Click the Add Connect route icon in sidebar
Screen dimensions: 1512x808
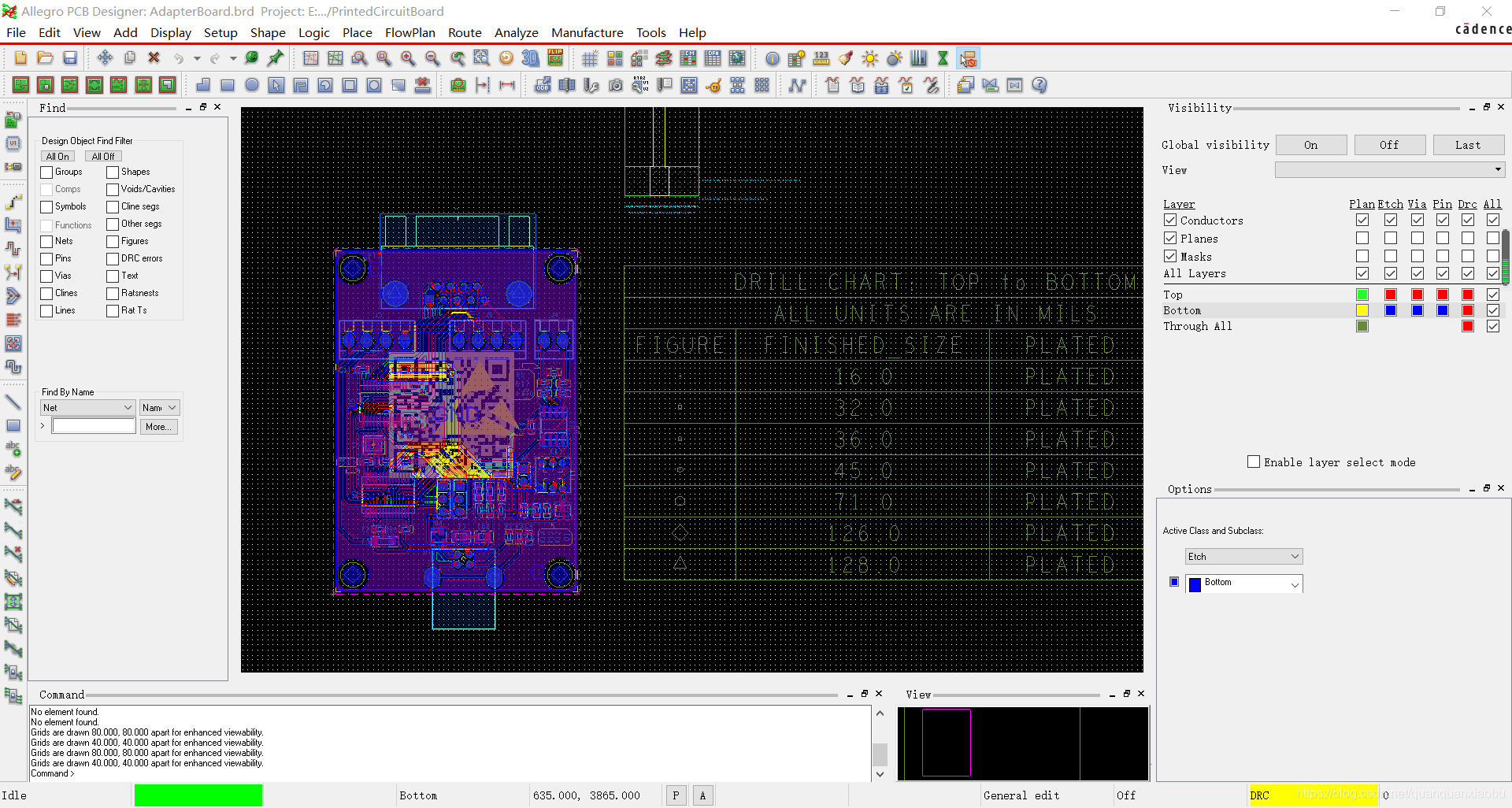(13, 202)
